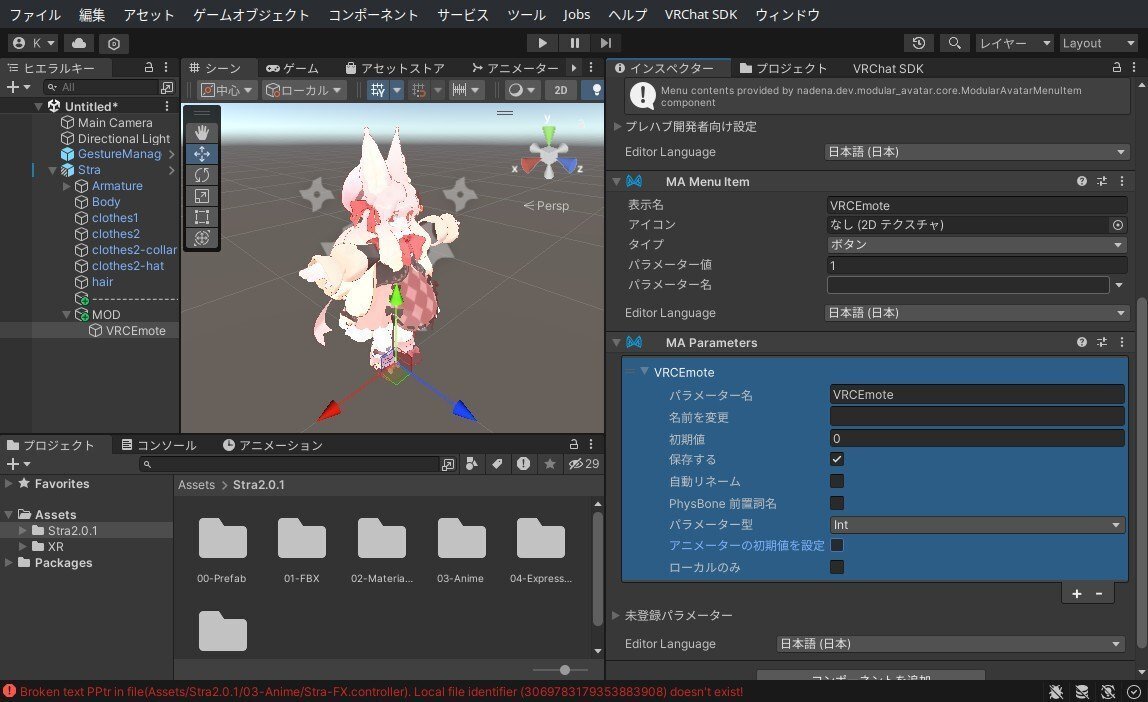Open Undo History icon
Viewport: 1148px width, 702px height.
[x=918, y=43]
